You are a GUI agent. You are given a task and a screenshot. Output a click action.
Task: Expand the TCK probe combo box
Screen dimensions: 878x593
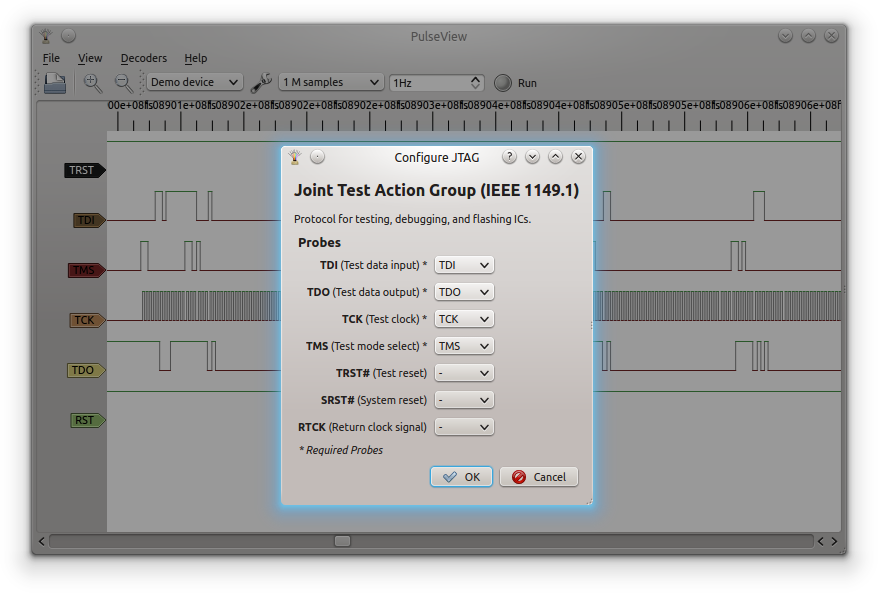click(464, 319)
